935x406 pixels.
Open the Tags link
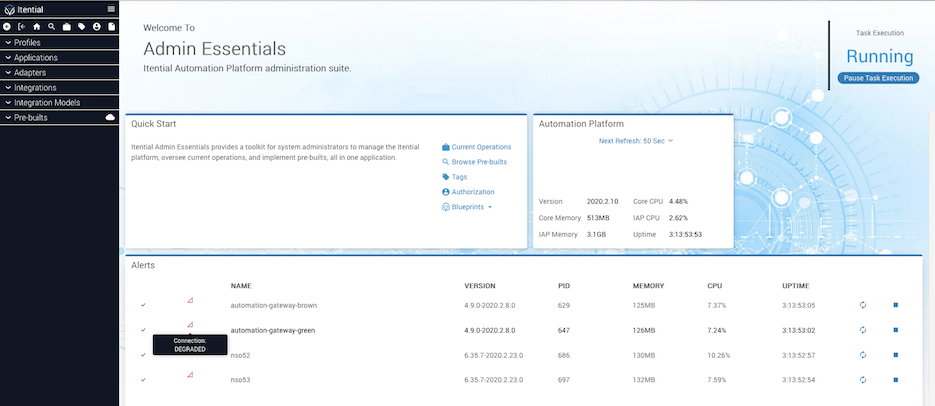[459, 177]
